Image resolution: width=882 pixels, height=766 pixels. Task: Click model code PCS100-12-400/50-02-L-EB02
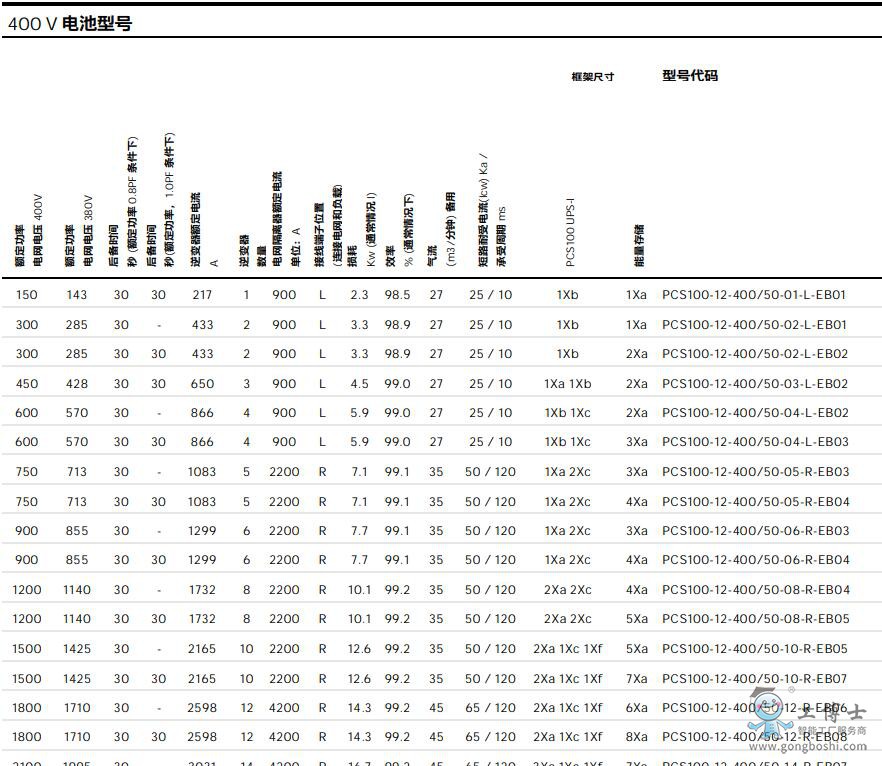[754, 354]
